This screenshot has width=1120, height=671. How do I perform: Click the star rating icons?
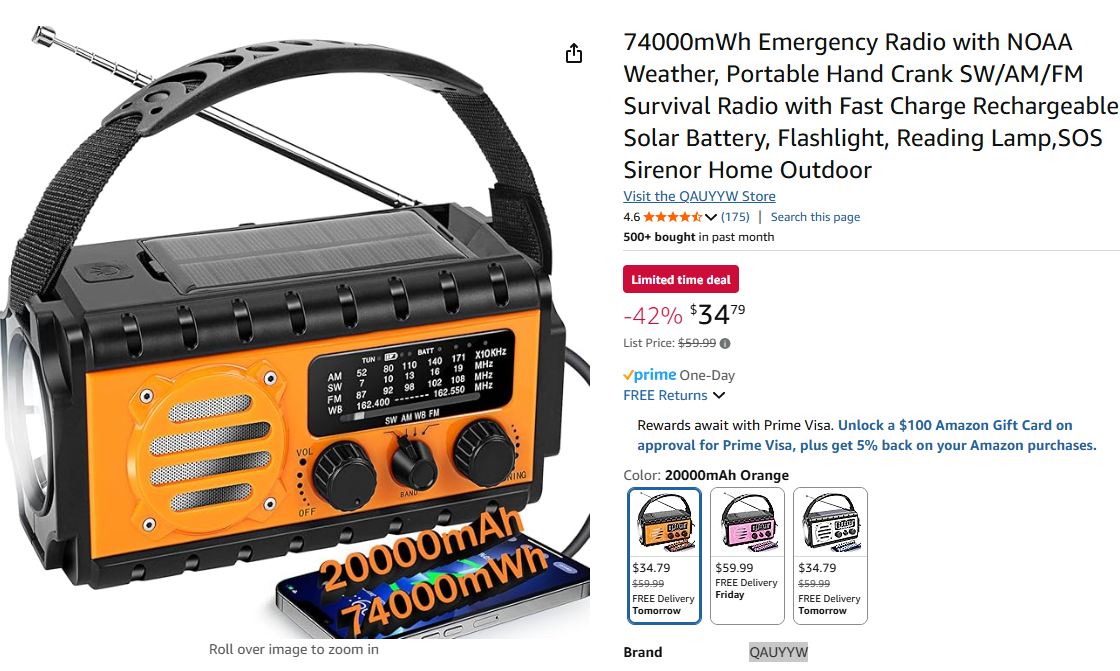click(672, 217)
